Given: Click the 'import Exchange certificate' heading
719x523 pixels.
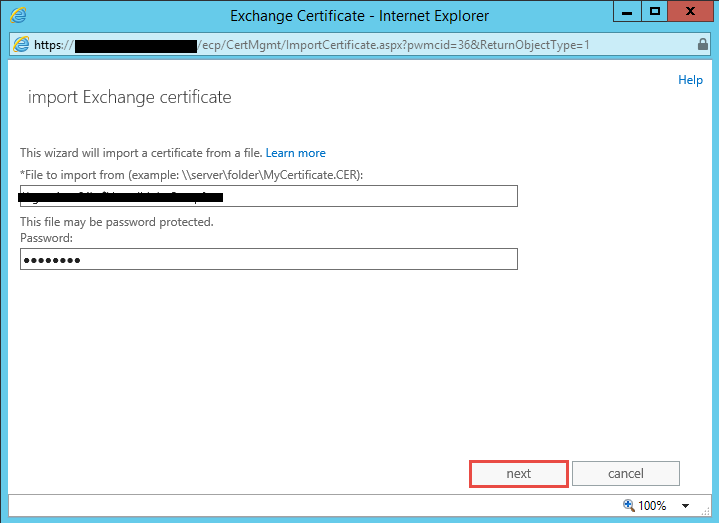Looking at the screenshot, I should click(130, 97).
